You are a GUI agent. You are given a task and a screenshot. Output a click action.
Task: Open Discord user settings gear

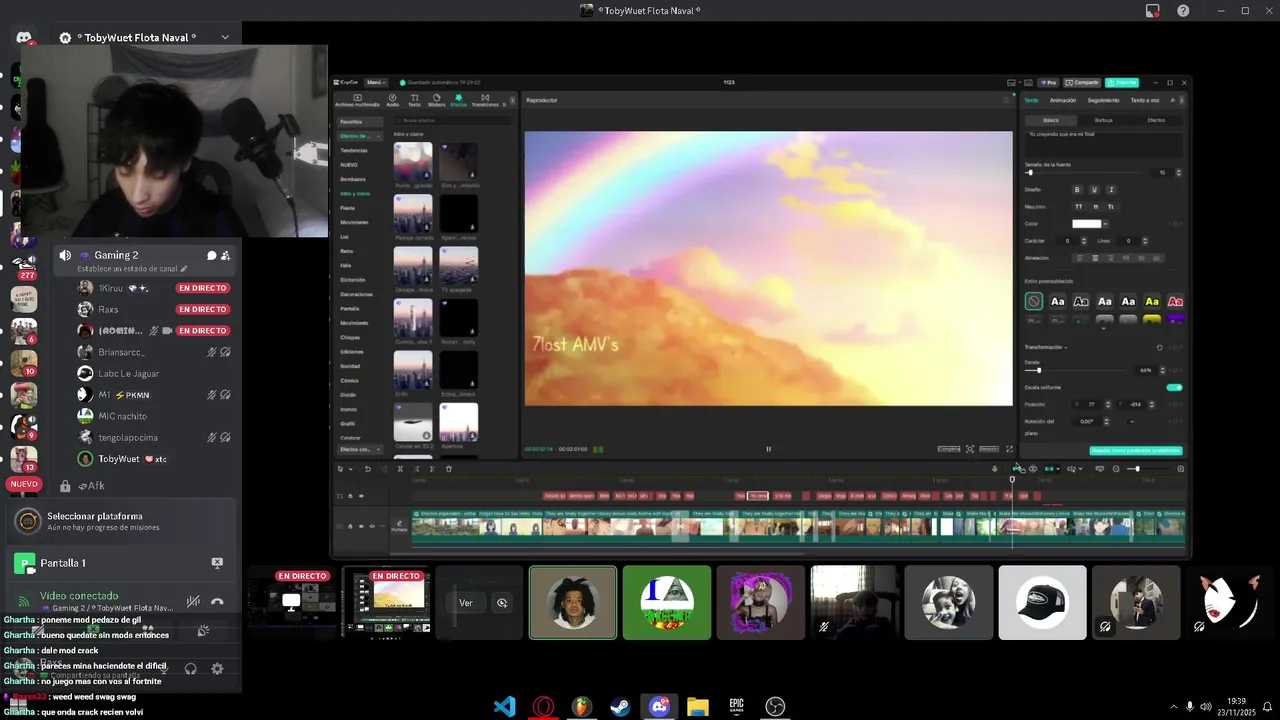click(217, 668)
